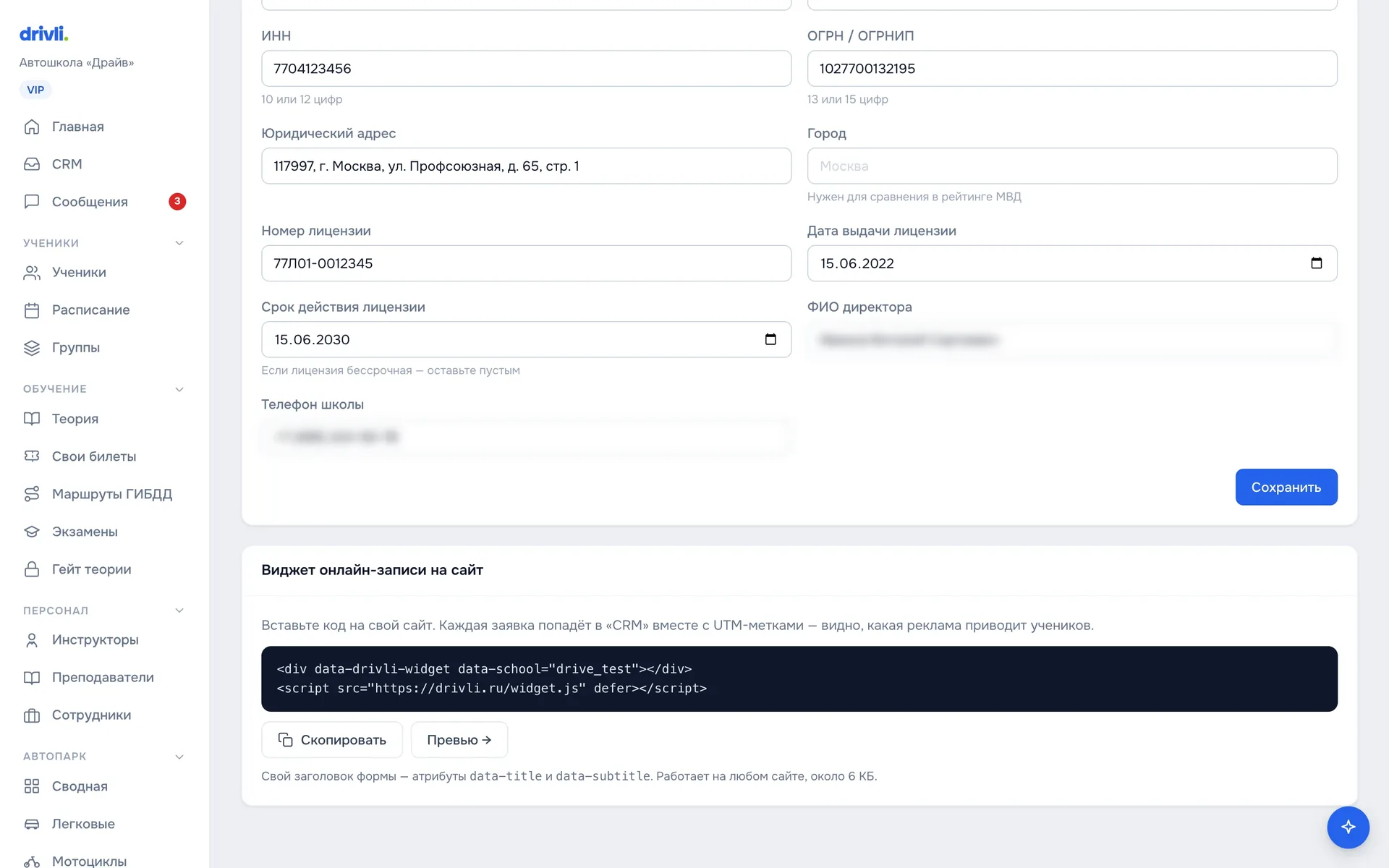
Task: Open the calendar picker for Дата выдачи лицензии
Action: 1317,263
